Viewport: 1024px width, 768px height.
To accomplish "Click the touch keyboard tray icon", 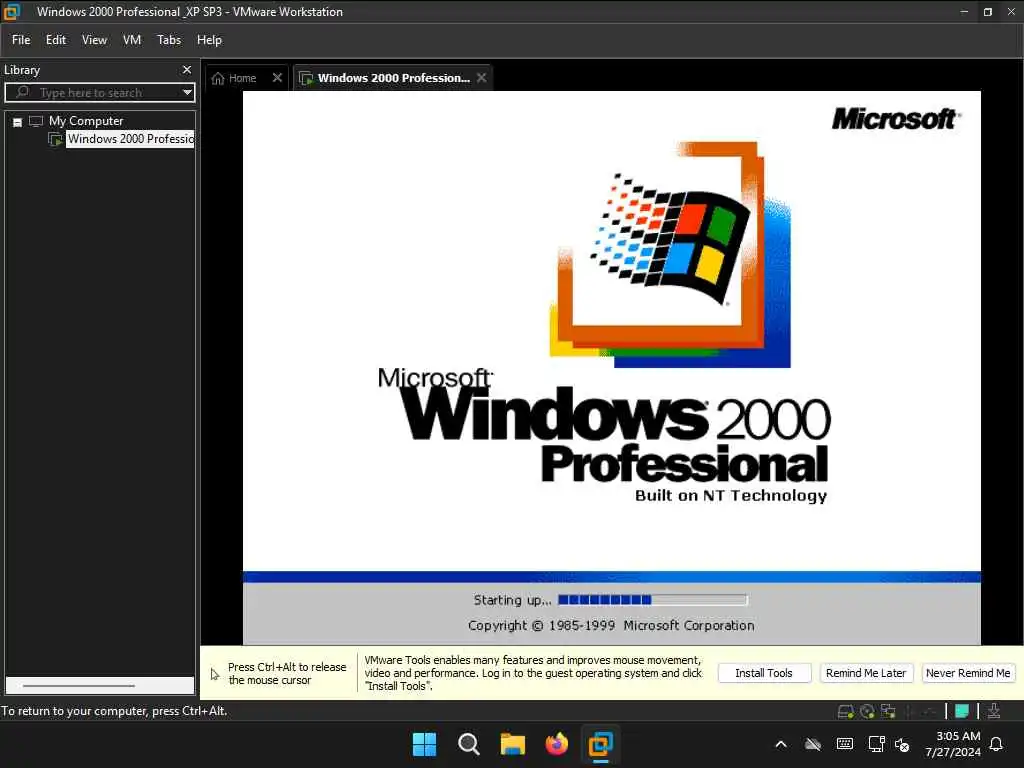I will point(844,744).
